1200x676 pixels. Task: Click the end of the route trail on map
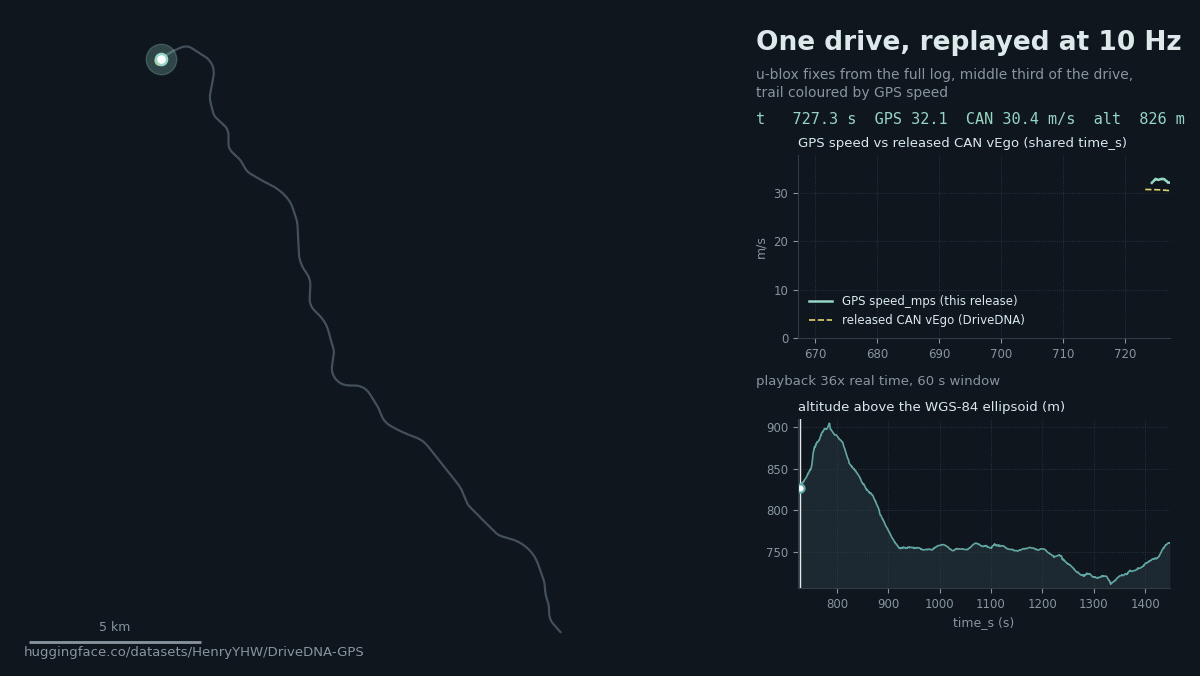[560, 632]
